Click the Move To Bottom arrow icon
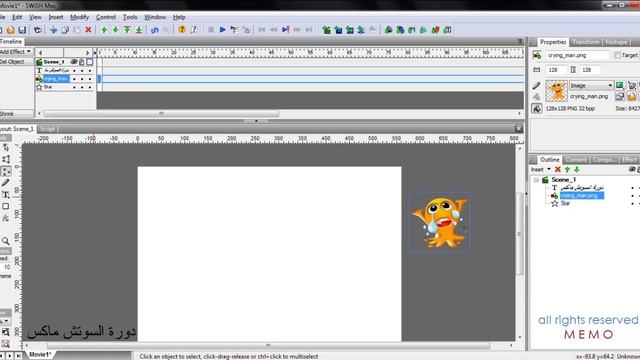Image resolution: width=640 pixels, height=360 pixels. [x=139, y=30]
